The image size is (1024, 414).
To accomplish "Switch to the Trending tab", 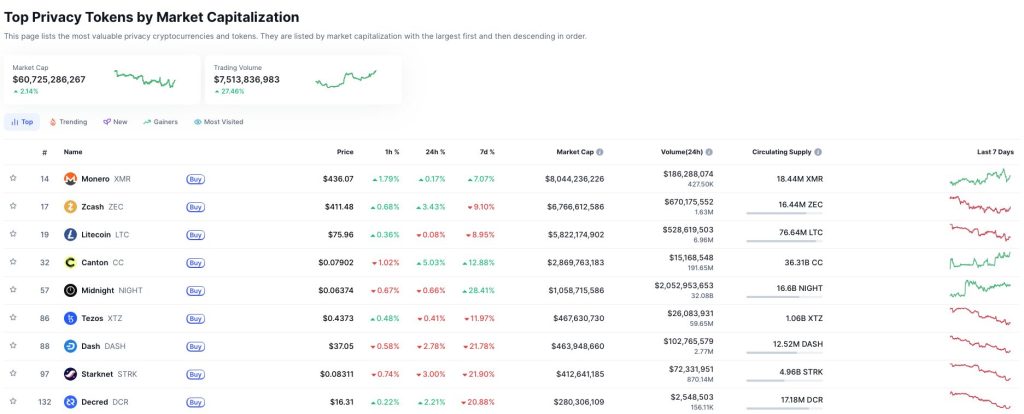I will [68, 122].
